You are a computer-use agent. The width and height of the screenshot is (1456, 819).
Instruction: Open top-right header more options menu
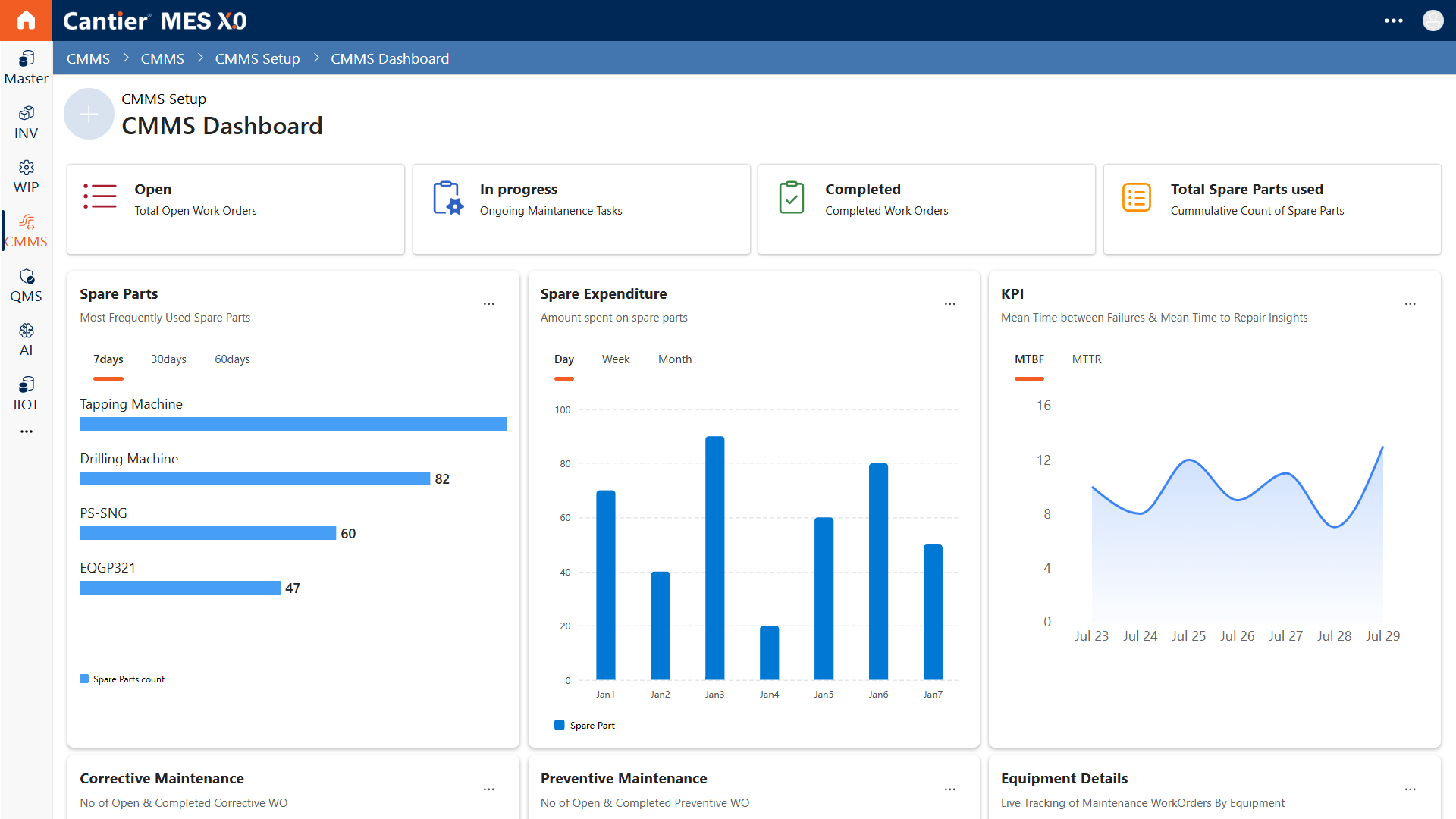coord(1394,20)
